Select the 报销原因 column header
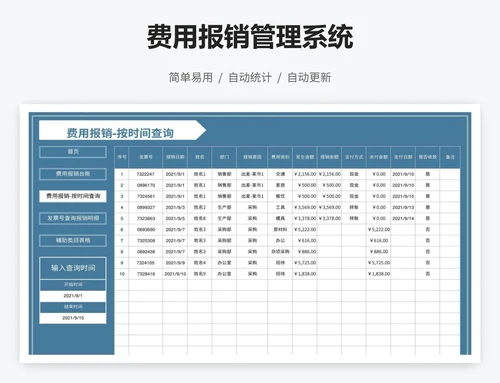Viewport: 500px width, 383px height. click(x=252, y=157)
